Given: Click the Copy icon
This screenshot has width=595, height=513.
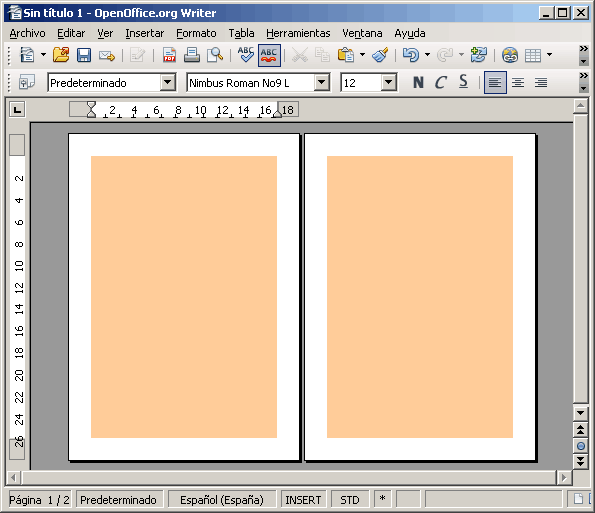Looking at the screenshot, I should click(x=323, y=55).
